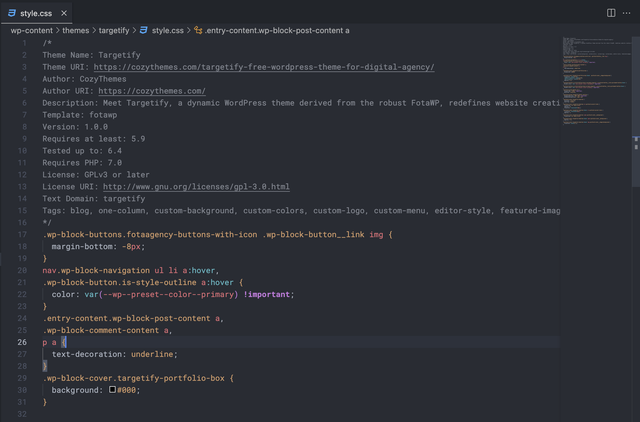Open .entry-content.wp-block-post-content a breadcrumb symbol
The height and width of the screenshot is (422, 640).
277,31
